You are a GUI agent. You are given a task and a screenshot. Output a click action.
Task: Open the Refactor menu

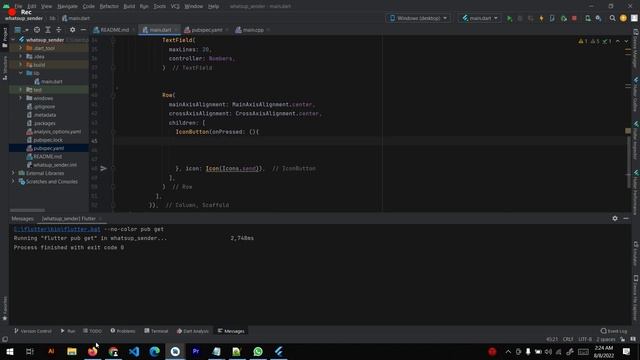109,7
